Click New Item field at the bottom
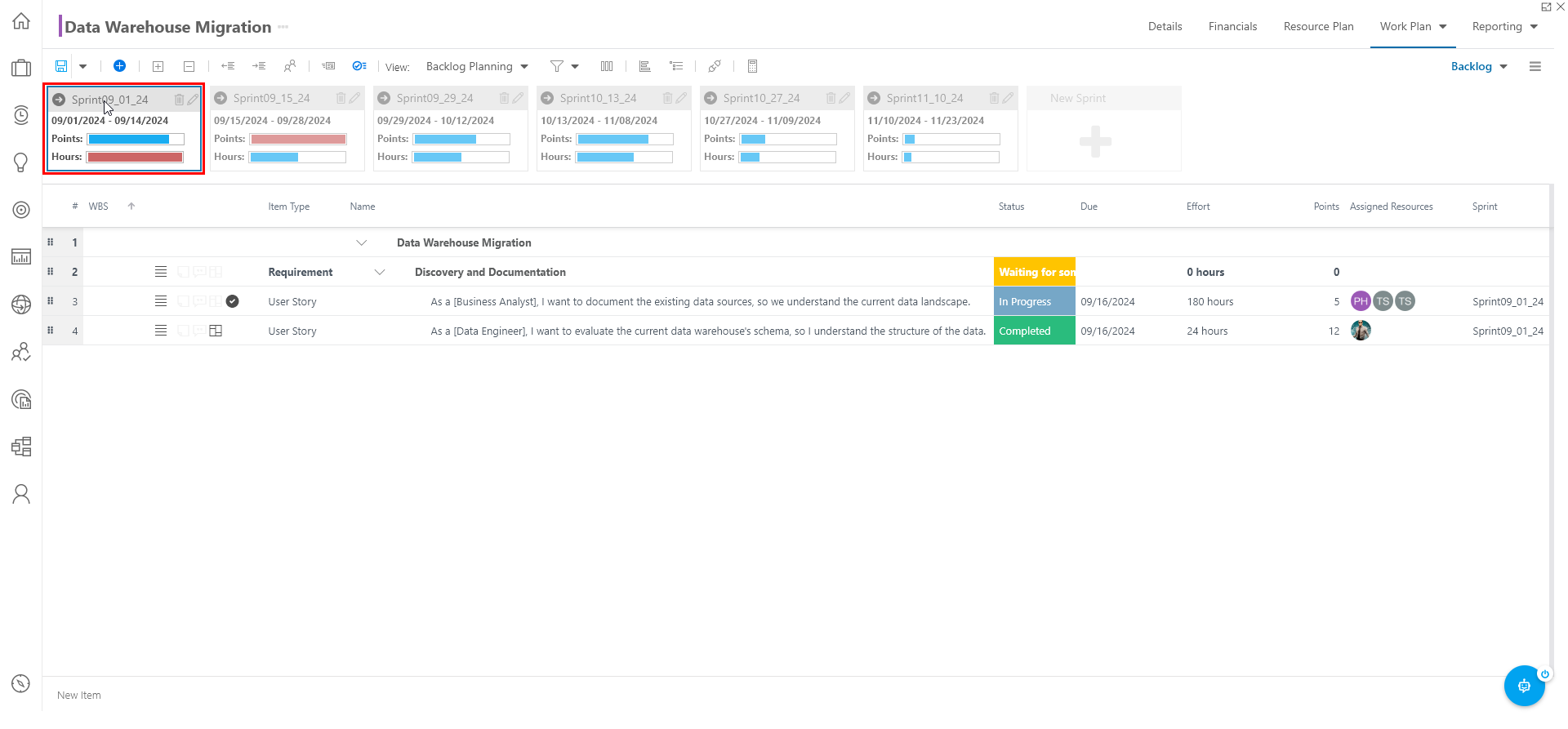The image size is (1568, 729). tap(79, 696)
